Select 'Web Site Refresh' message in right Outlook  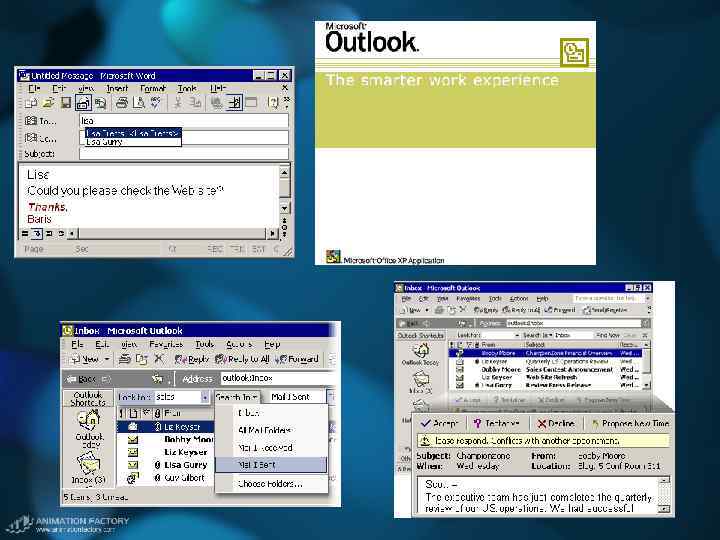pos(546,377)
